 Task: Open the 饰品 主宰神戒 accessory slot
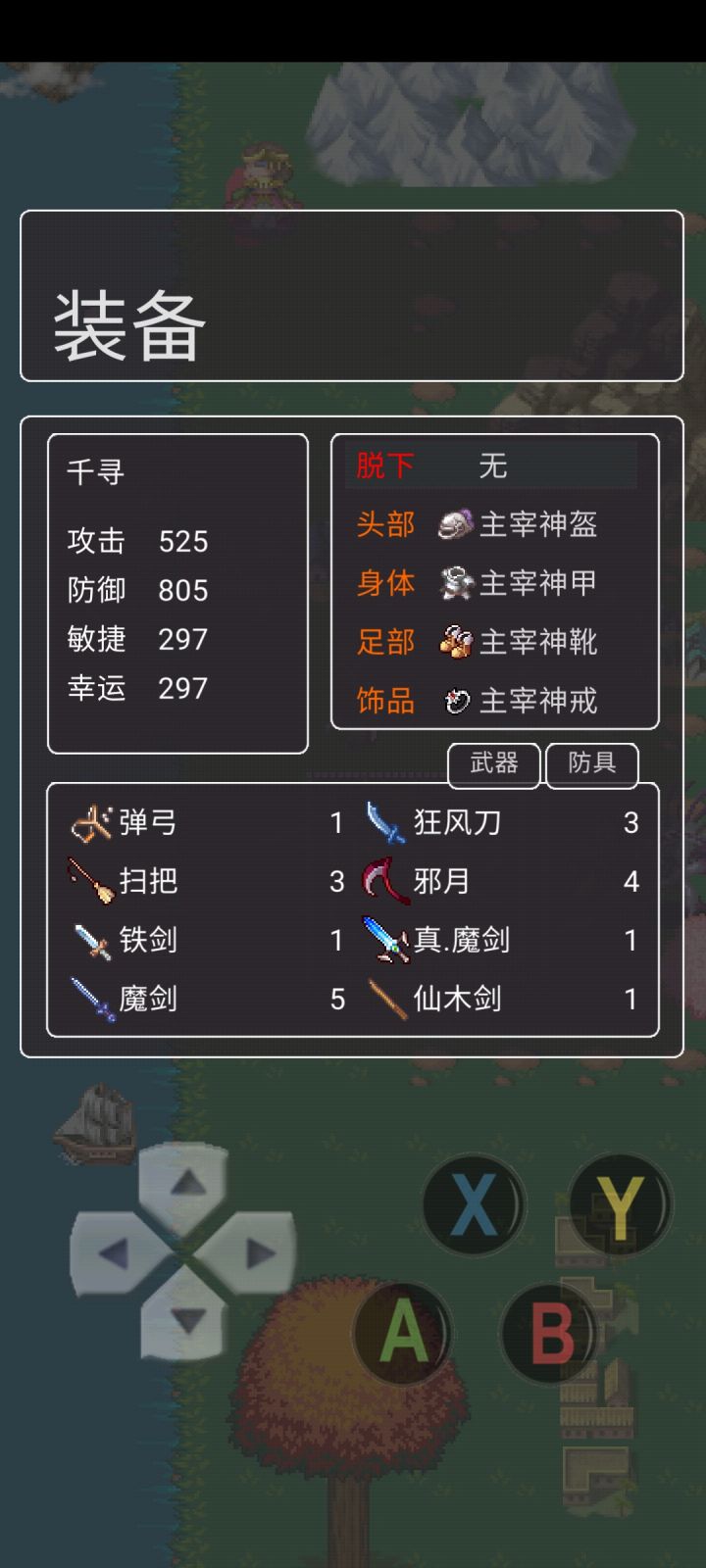click(495, 701)
